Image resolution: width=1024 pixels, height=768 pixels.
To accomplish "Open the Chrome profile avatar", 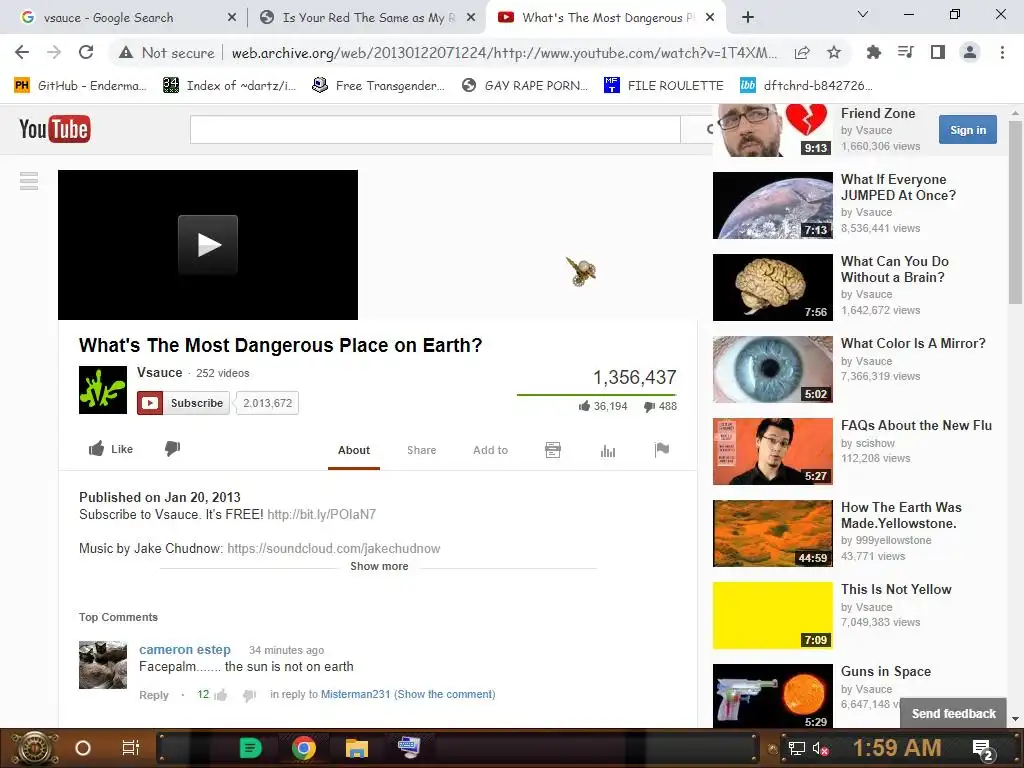I will tap(970, 52).
